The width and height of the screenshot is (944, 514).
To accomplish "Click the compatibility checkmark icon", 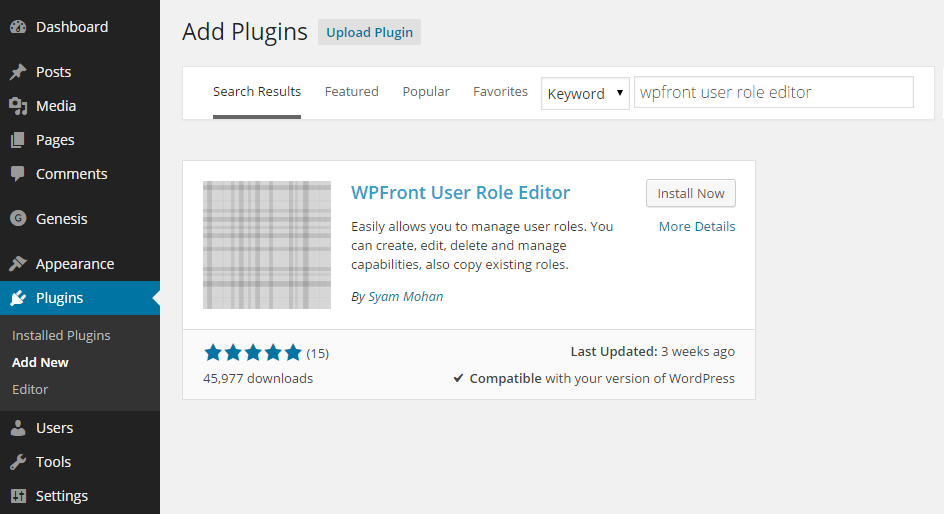I will pyautogui.click(x=458, y=378).
